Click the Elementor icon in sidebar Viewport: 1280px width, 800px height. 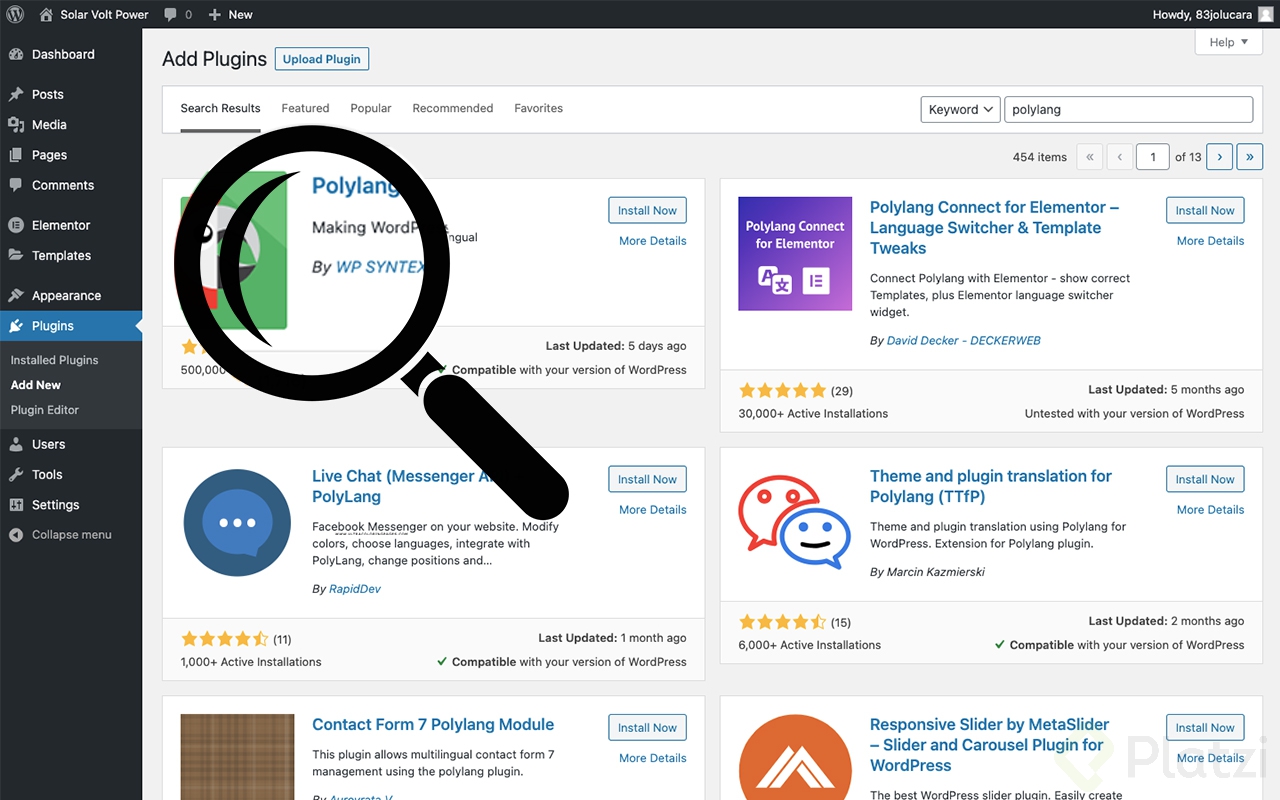(x=16, y=225)
